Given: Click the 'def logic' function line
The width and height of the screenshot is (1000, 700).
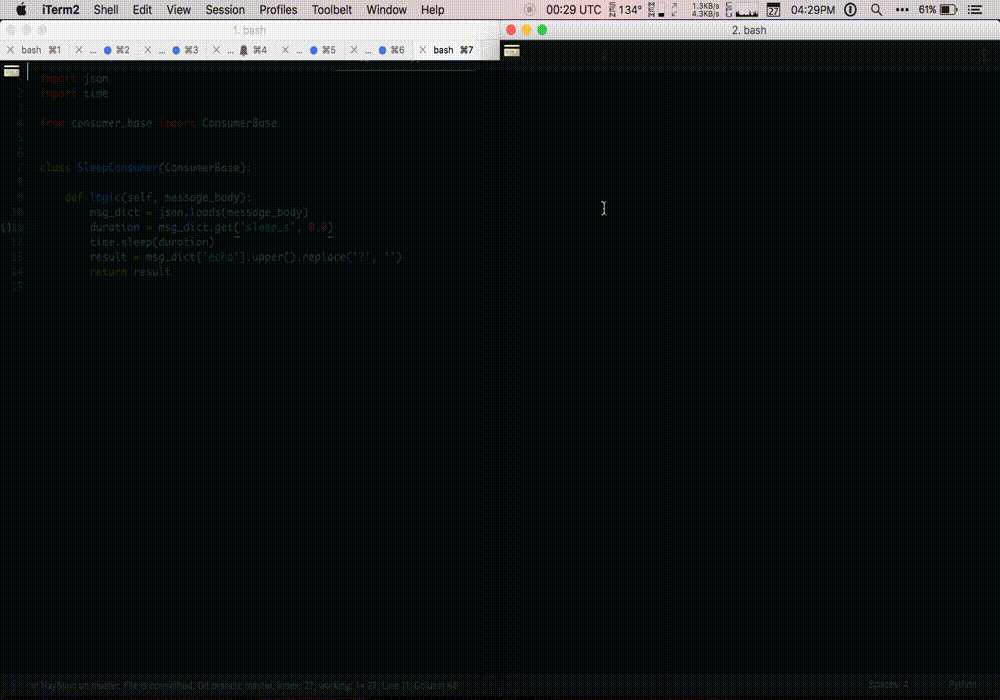Looking at the screenshot, I should pos(158,198).
